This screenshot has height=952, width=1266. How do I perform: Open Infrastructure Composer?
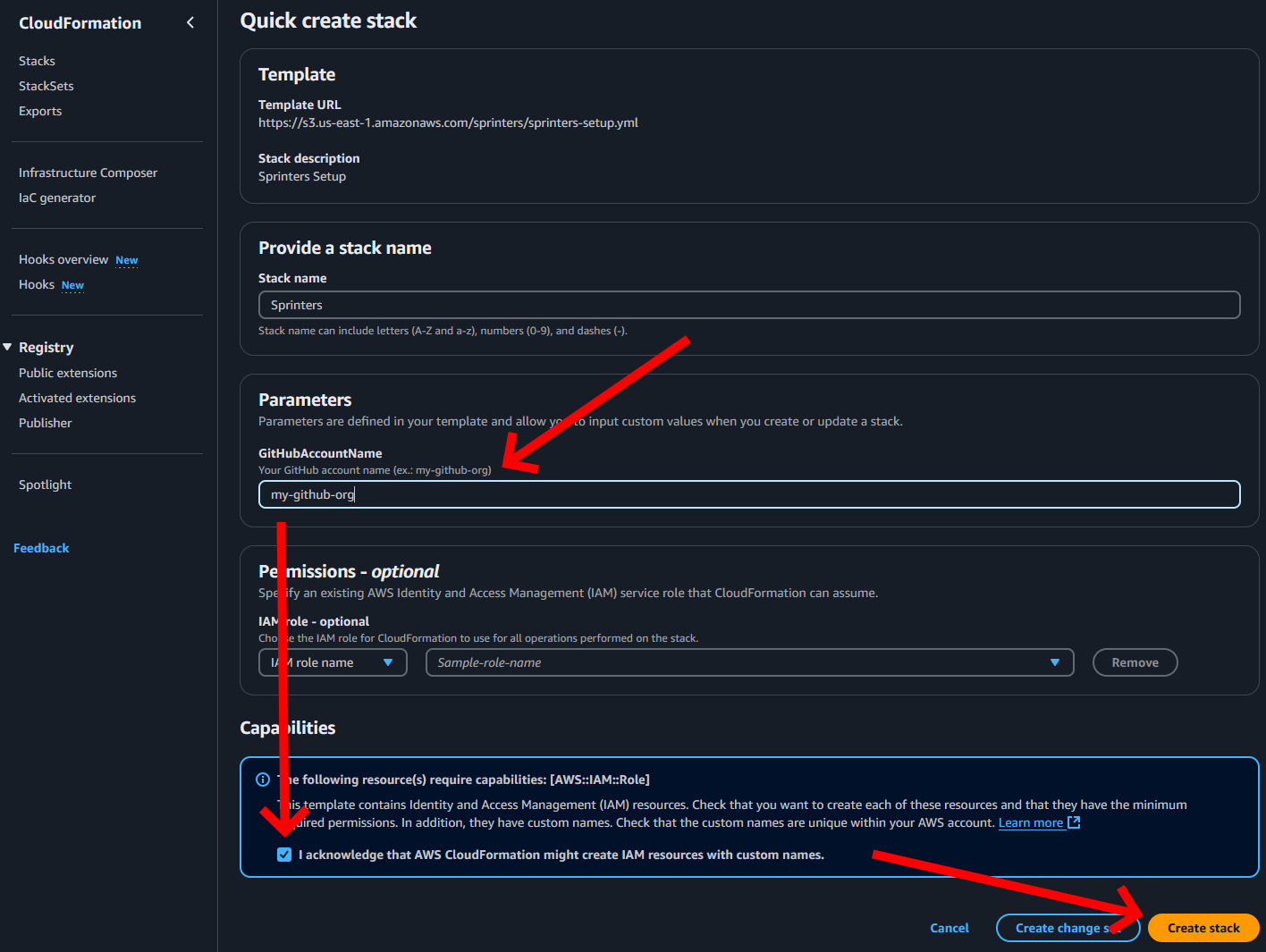coord(88,173)
